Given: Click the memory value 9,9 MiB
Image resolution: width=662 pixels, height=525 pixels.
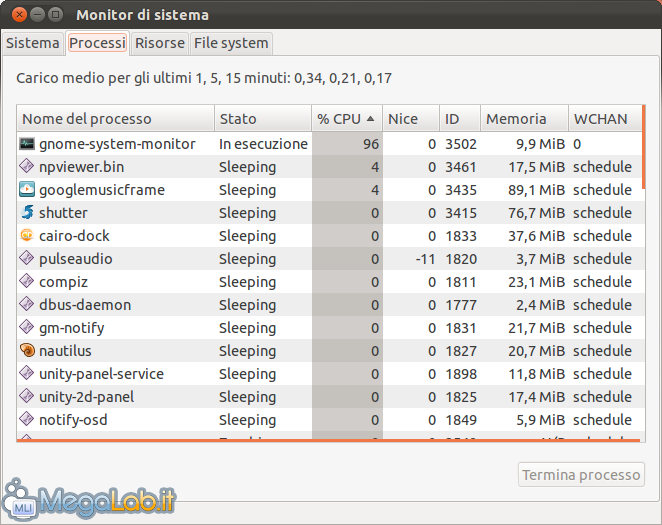Looking at the screenshot, I should 540,144.
